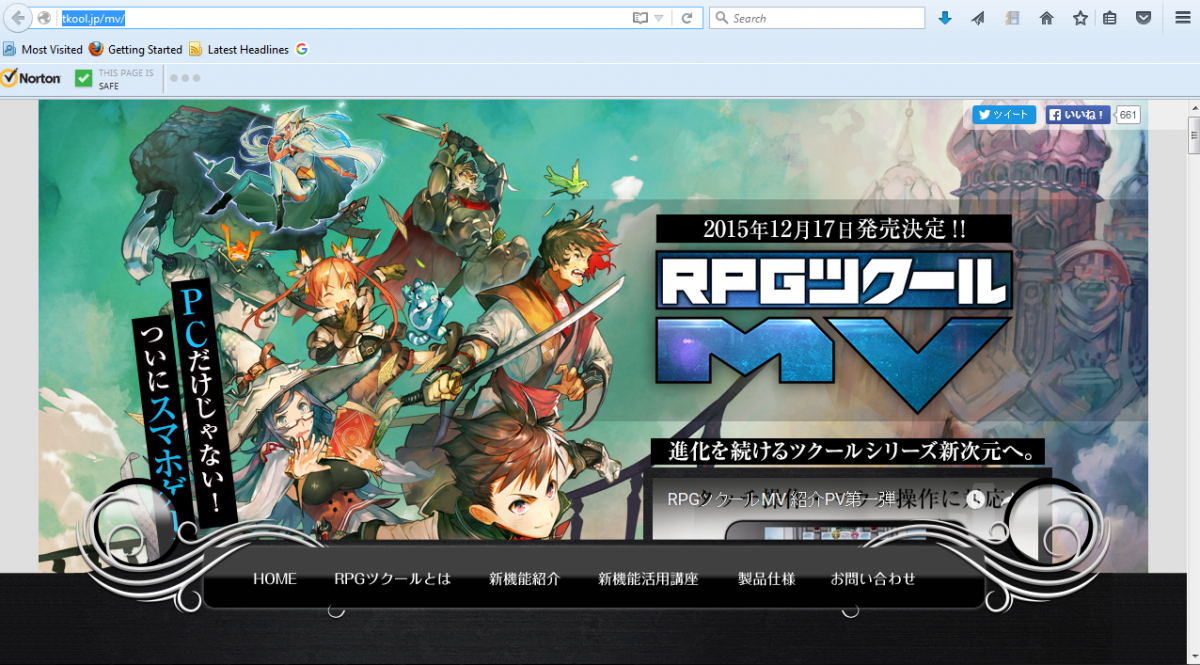Open Latest Headlines feed bookmark
The height and width of the screenshot is (665, 1200).
click(238, 49)
